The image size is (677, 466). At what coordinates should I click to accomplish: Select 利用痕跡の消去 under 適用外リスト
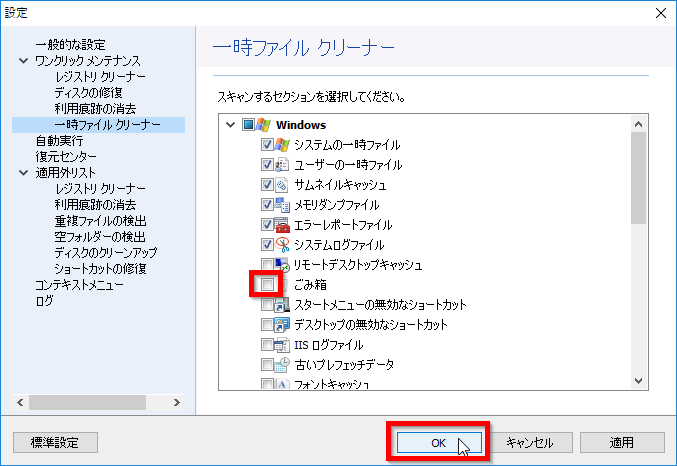[95, 205]
